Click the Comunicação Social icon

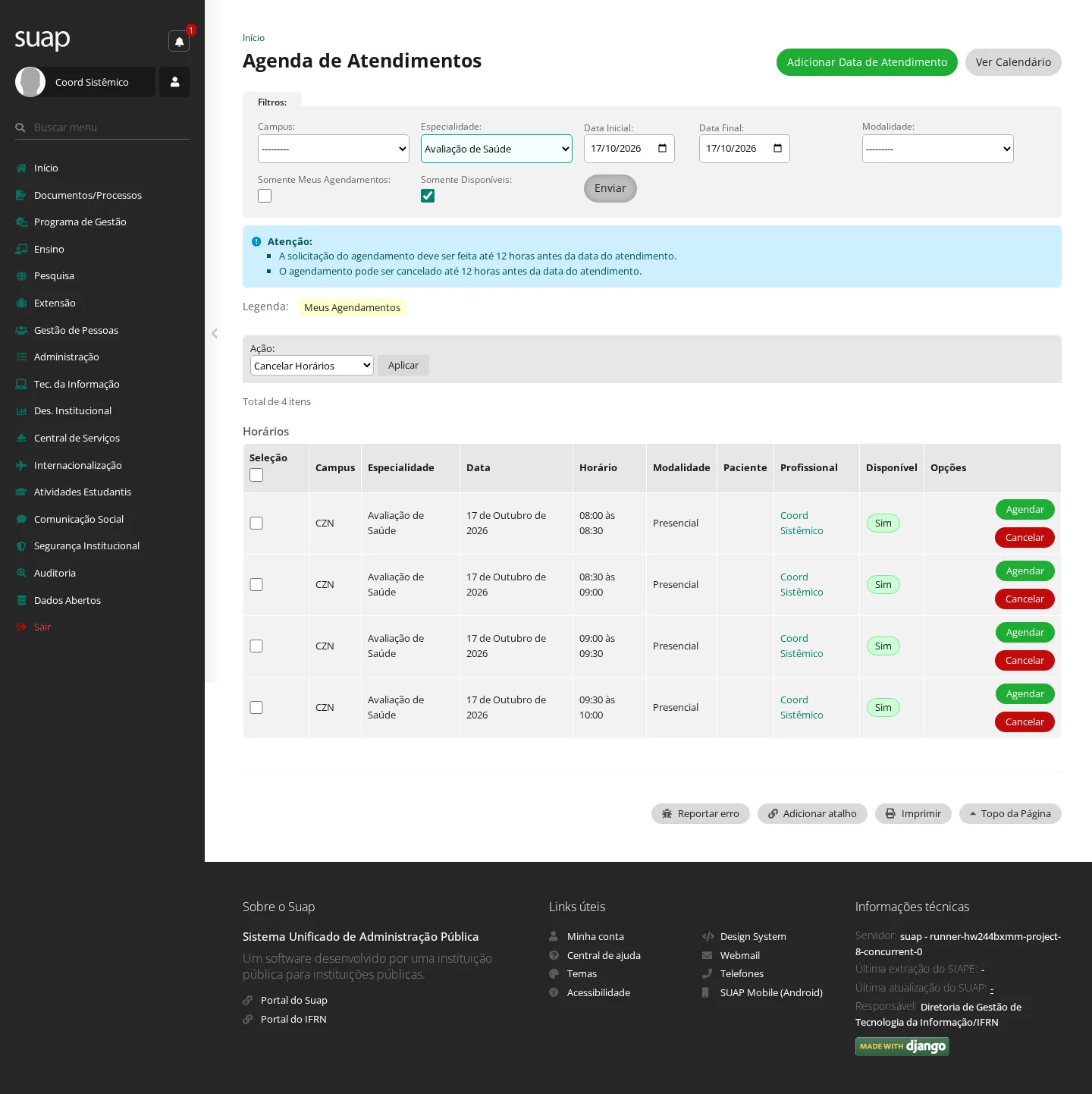21,519
